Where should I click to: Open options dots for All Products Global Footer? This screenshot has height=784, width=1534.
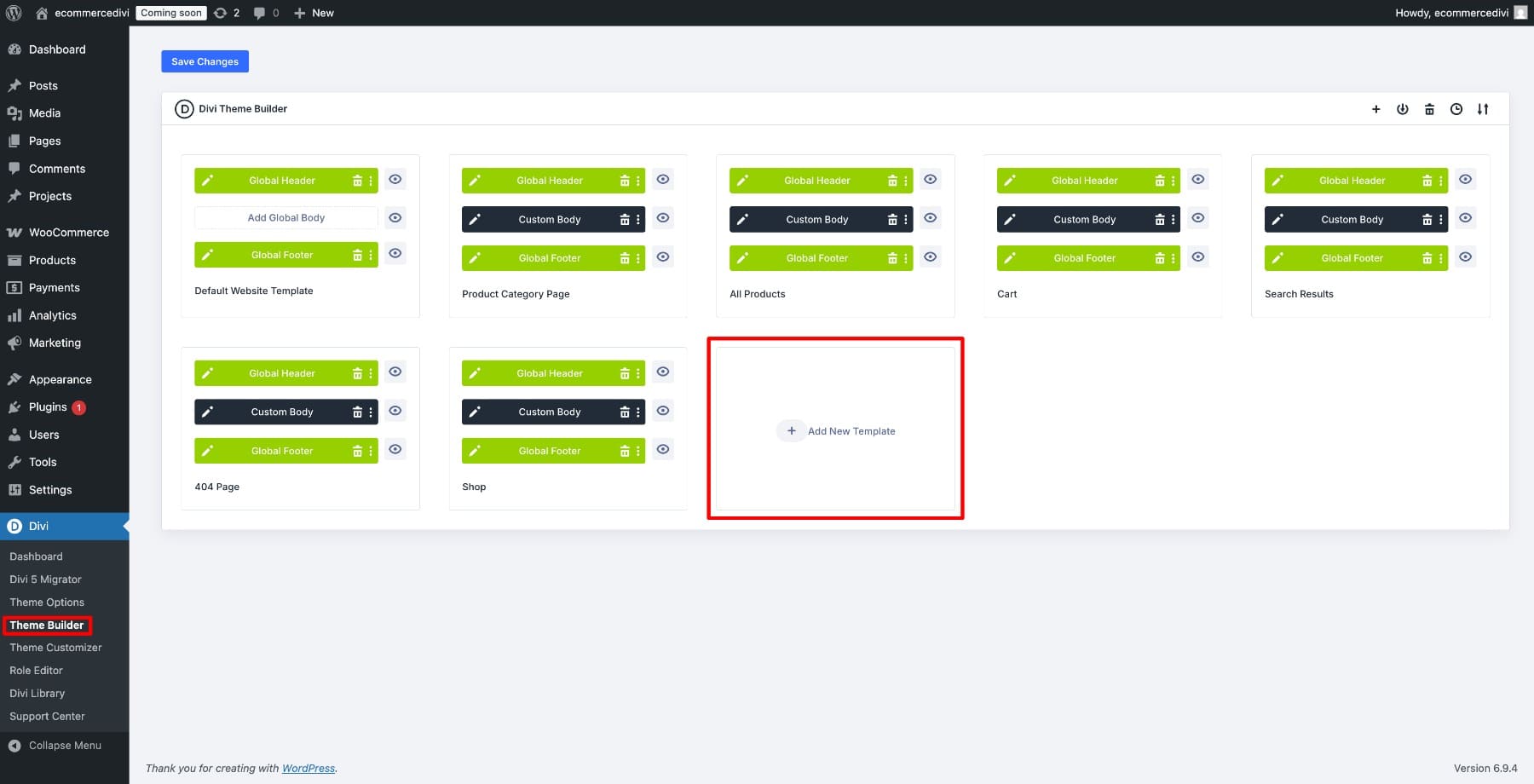pos(906,258)
